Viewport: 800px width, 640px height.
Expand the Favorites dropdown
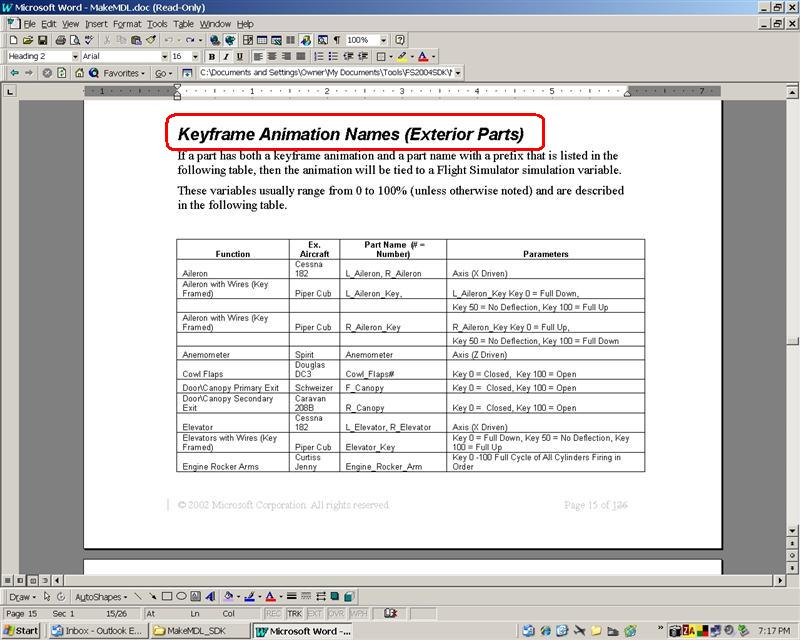tap(124, 73)
